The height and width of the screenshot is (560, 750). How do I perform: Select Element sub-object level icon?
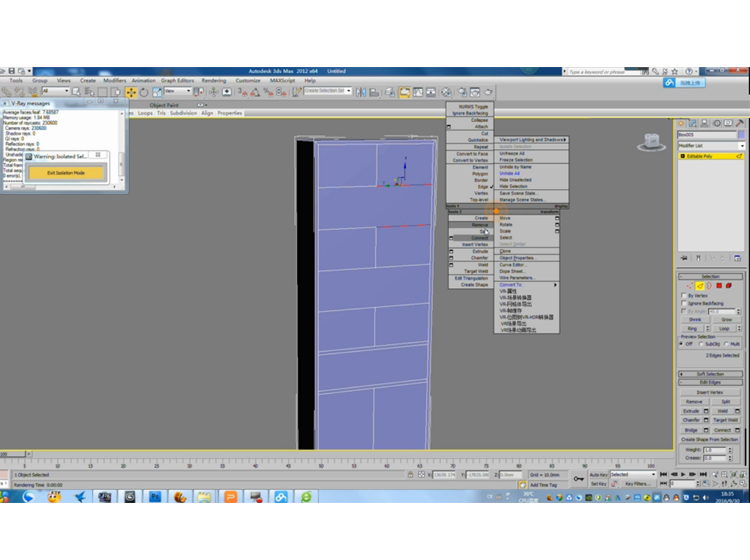click(x=729, y=285)
